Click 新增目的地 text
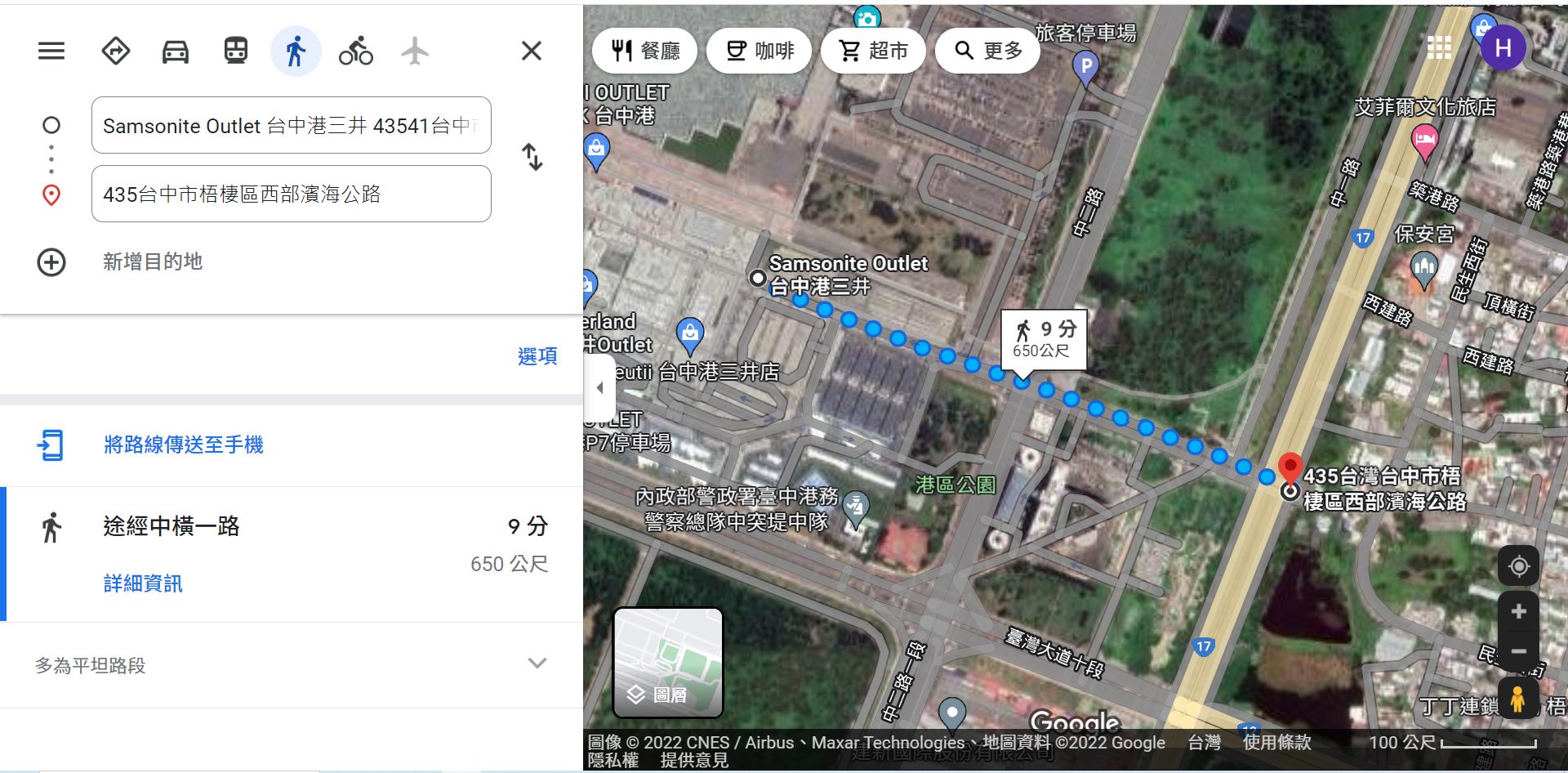This screenshot has width=1568, height=773. (153, 261)
